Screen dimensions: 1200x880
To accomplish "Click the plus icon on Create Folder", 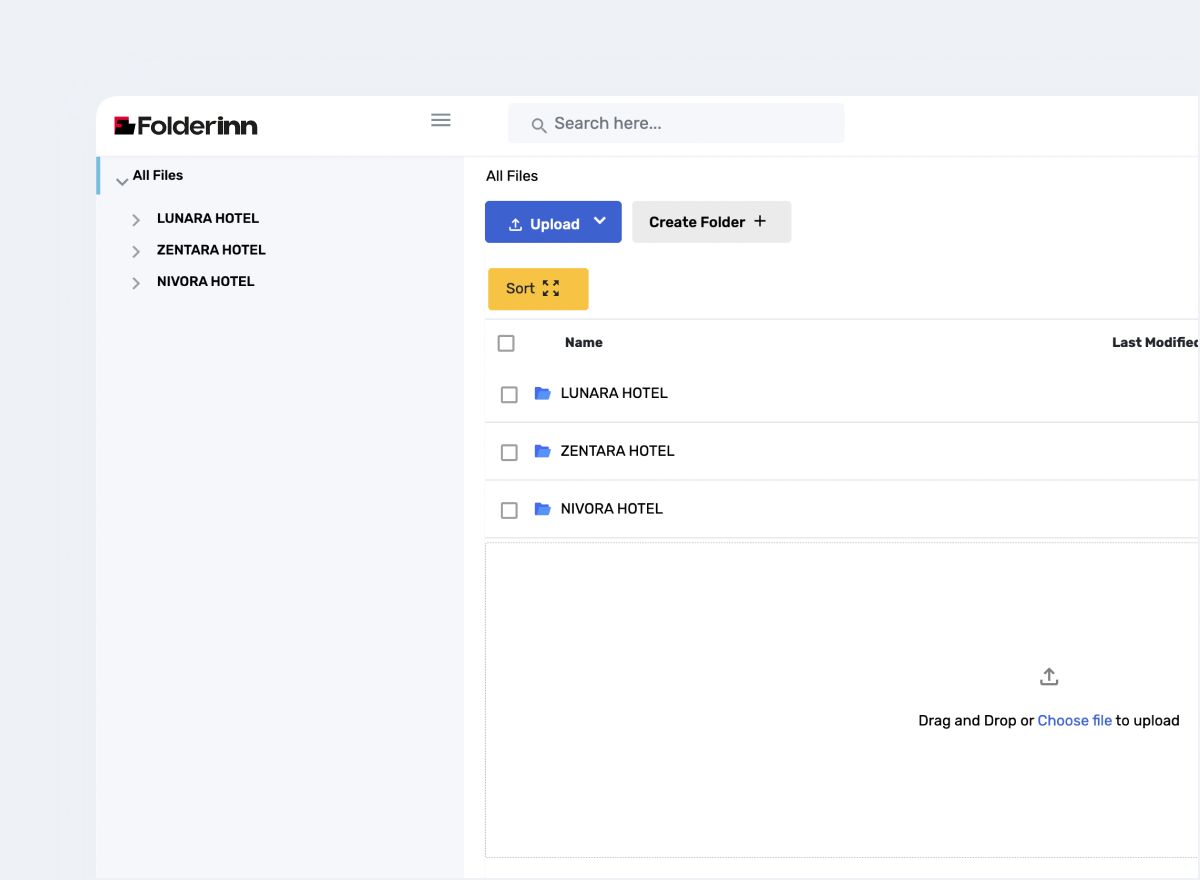I will 760,221.
